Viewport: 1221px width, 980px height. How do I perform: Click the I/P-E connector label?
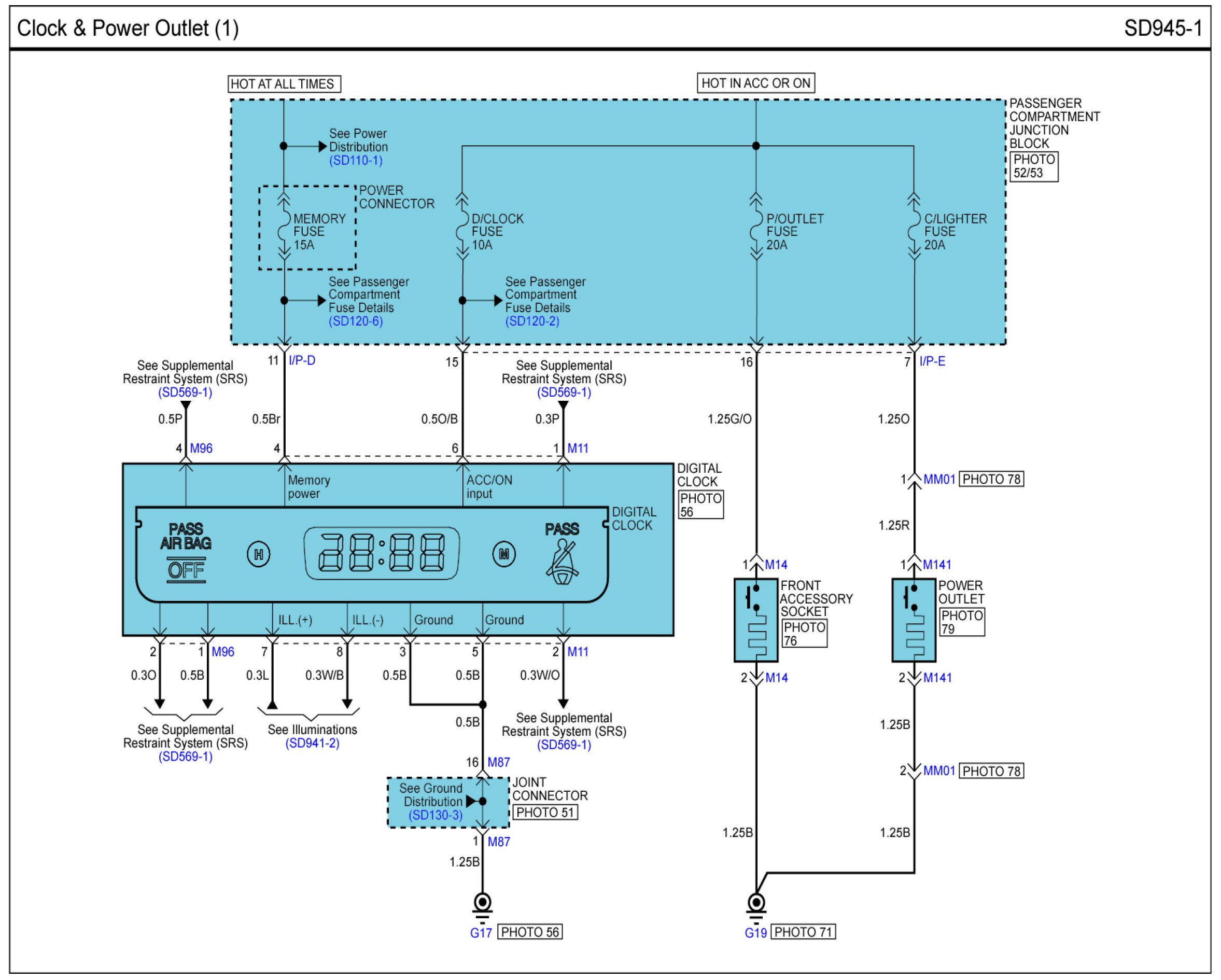pos(932,361)
